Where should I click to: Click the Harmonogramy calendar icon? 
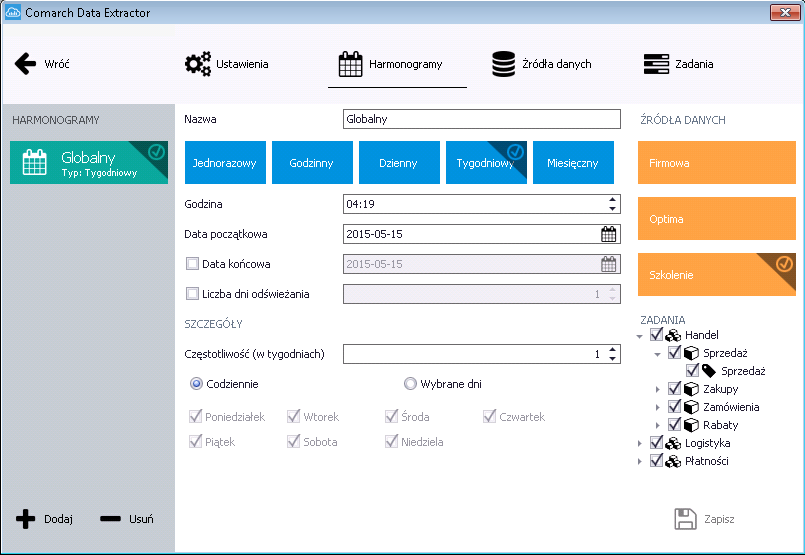click(x=351, y=64)
